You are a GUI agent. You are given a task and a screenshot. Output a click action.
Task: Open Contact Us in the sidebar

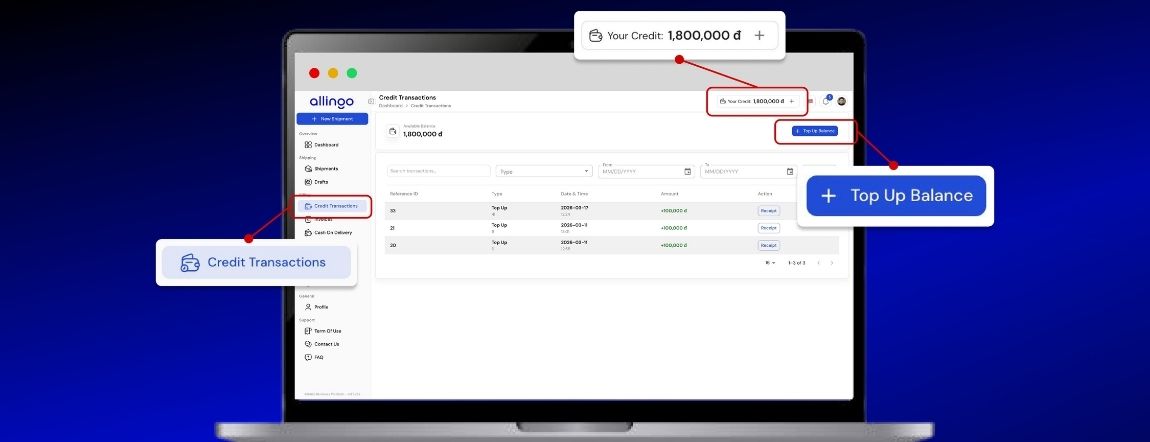pos(322,345)
